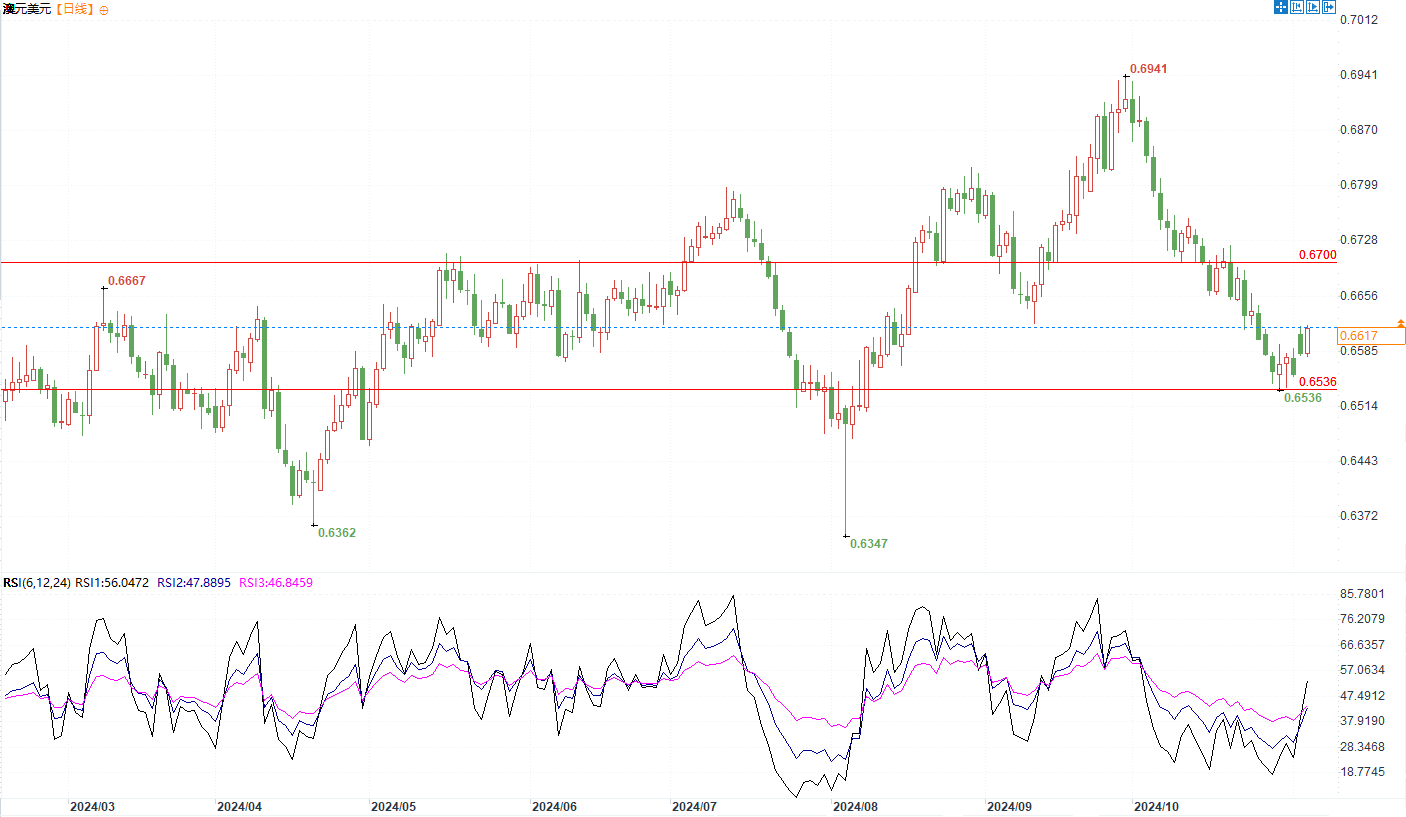Open the 日线 timeframe selector

(72, 9)
